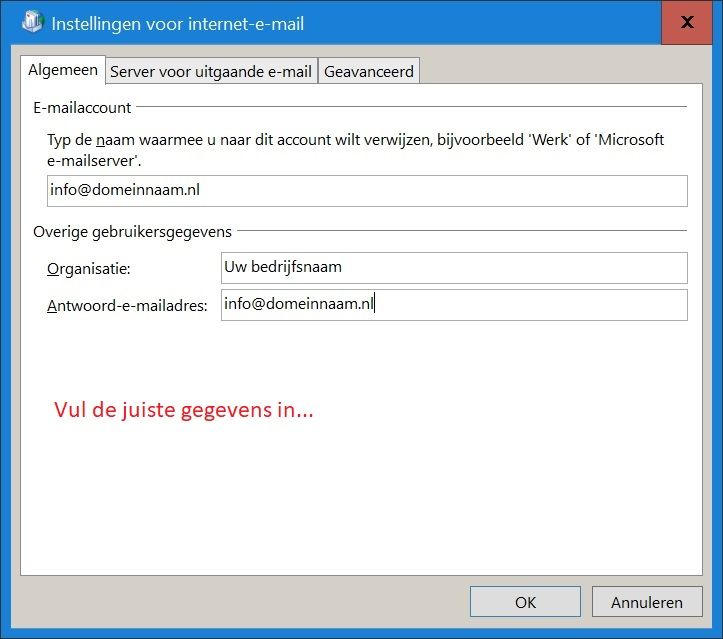This screenshot has width=723, height=639.
Task: Click into the Antwoord-e-mailadres input field
Action: tap(454, 305)
